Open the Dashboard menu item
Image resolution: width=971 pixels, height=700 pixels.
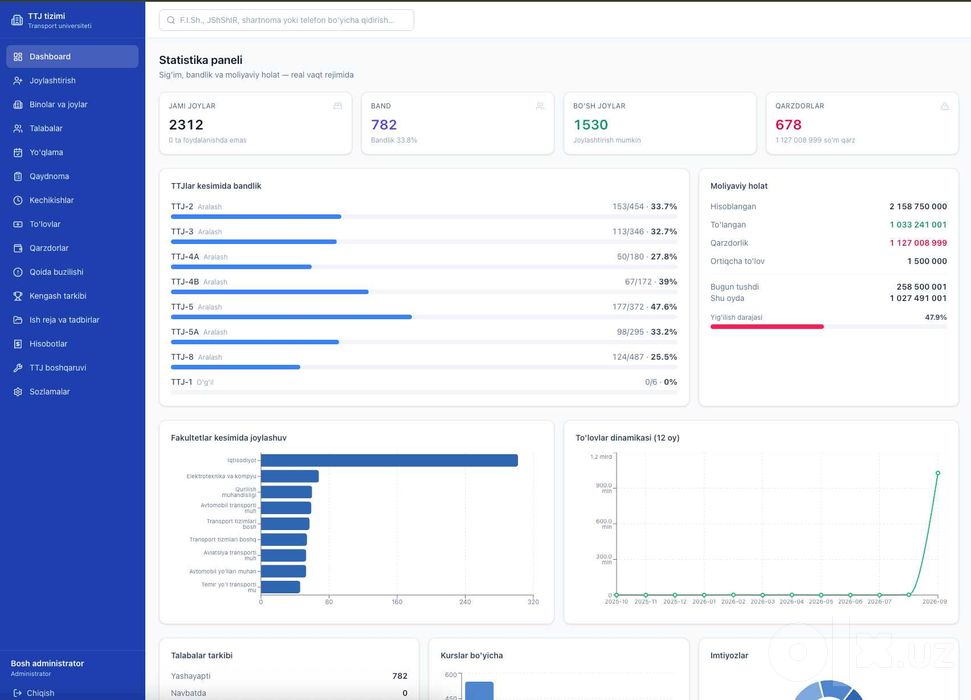pyautogui.click(x=72, y=56)
